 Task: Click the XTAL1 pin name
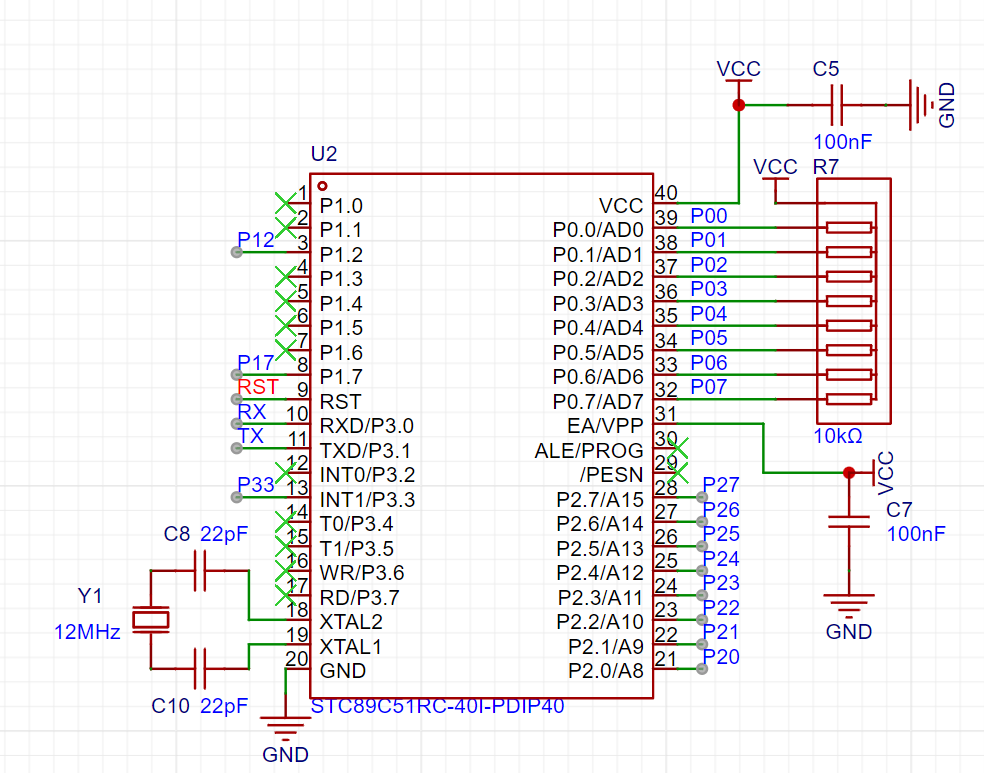click(350, 647)
